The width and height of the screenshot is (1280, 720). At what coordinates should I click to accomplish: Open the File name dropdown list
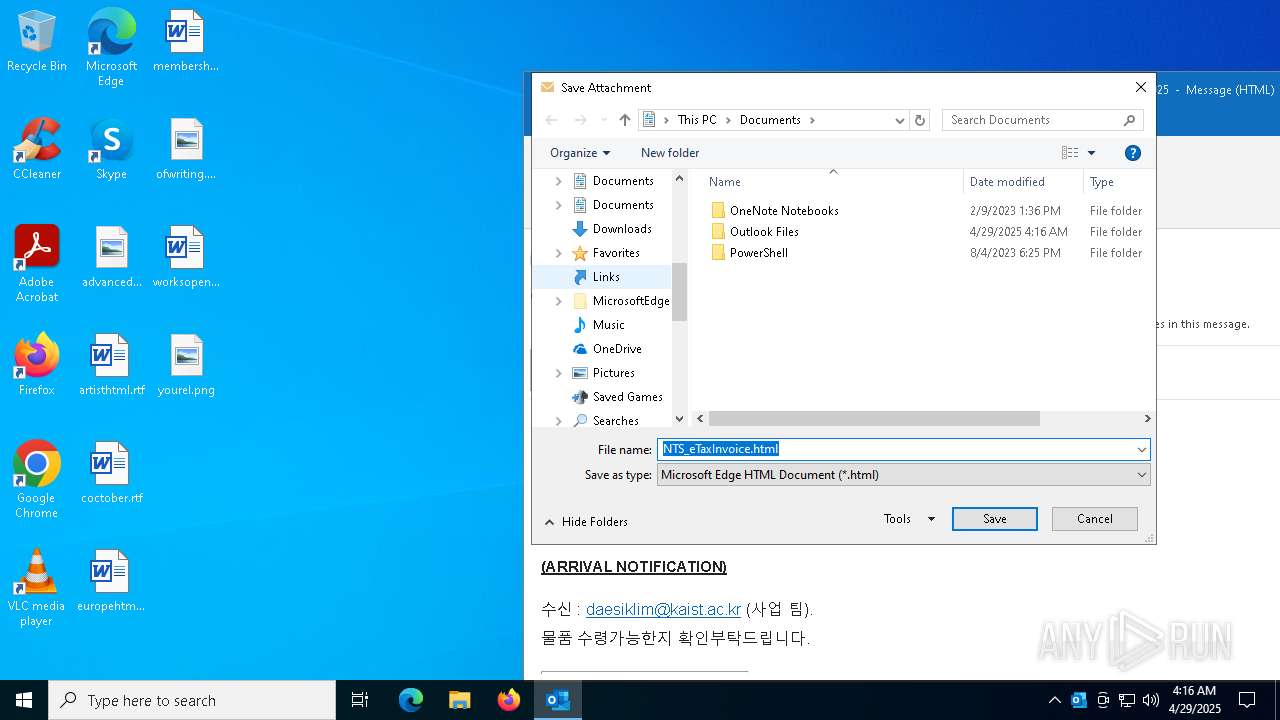[x=1141, y=450]
